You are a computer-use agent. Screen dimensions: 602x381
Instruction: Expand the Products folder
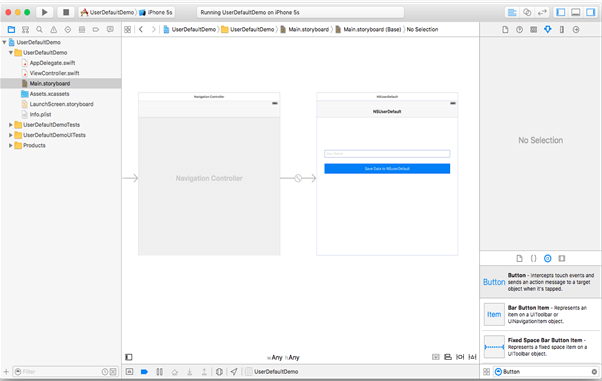pyautogui.click(x=11, y=146)
